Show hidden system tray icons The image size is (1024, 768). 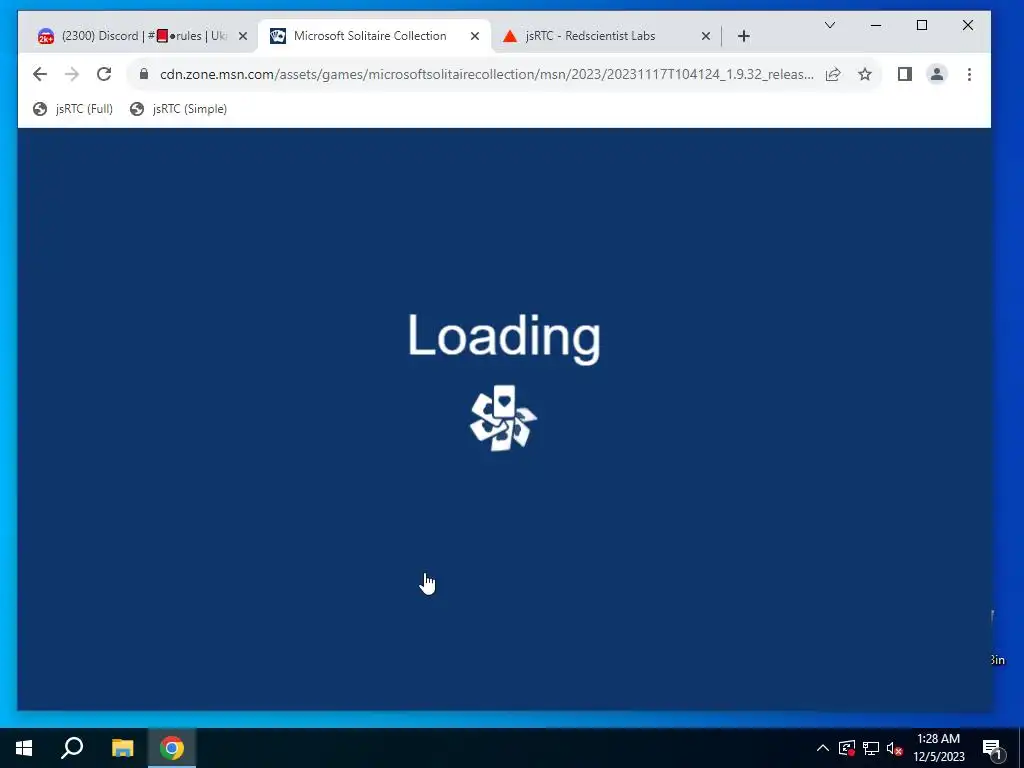point(823,748)
